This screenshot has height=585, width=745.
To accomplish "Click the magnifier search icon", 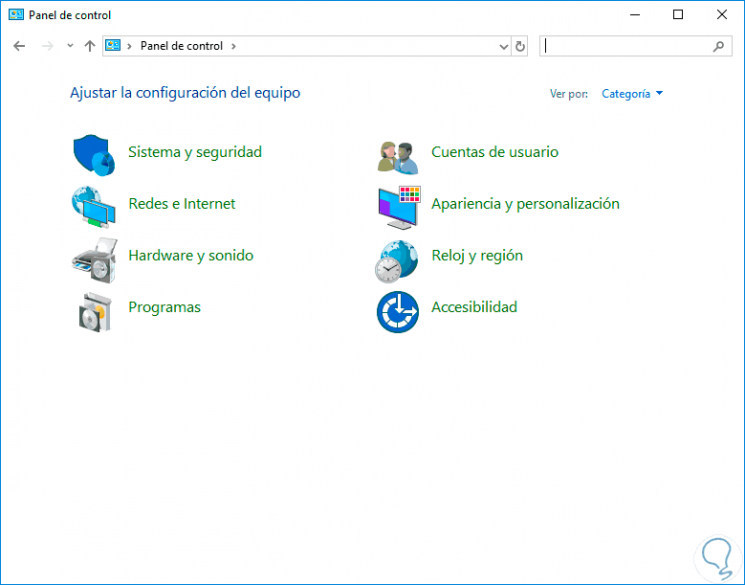I will click(718, 46).
